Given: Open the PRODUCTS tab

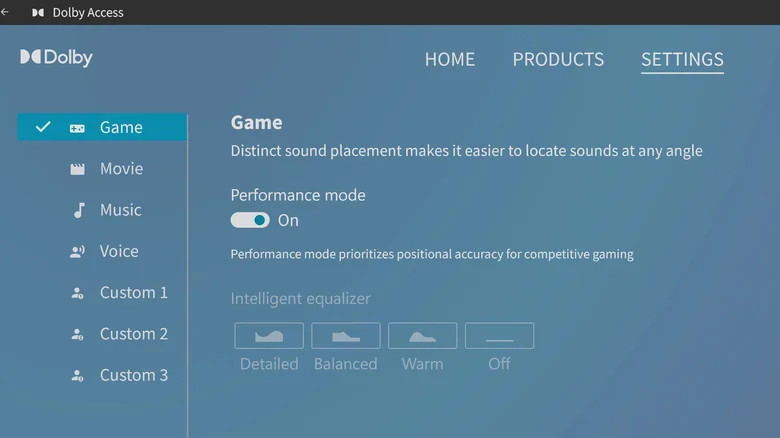Looking at the screenshot, I should pyautogui.click(x=558, y=59).
